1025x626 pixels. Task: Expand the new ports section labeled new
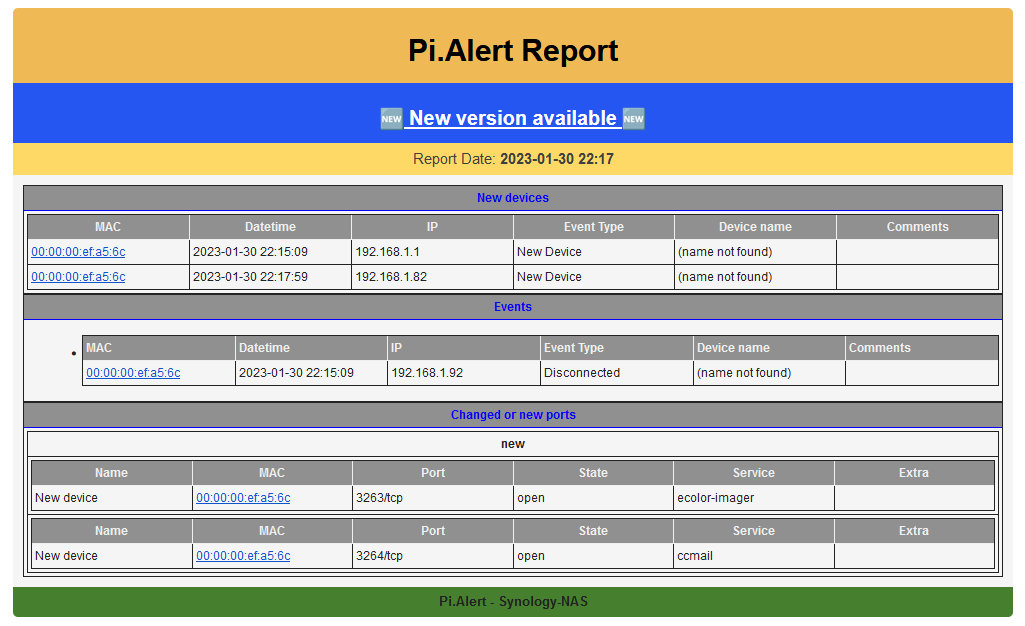[513, 442]
